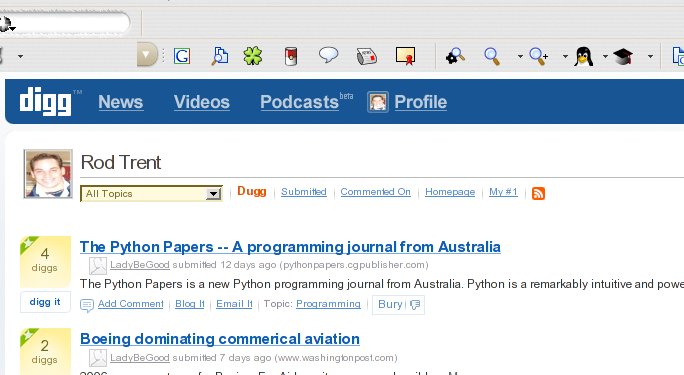This screenshot has height=375, width=684.
Task: Click the document search magnifier icon
Action: (220, 56)
